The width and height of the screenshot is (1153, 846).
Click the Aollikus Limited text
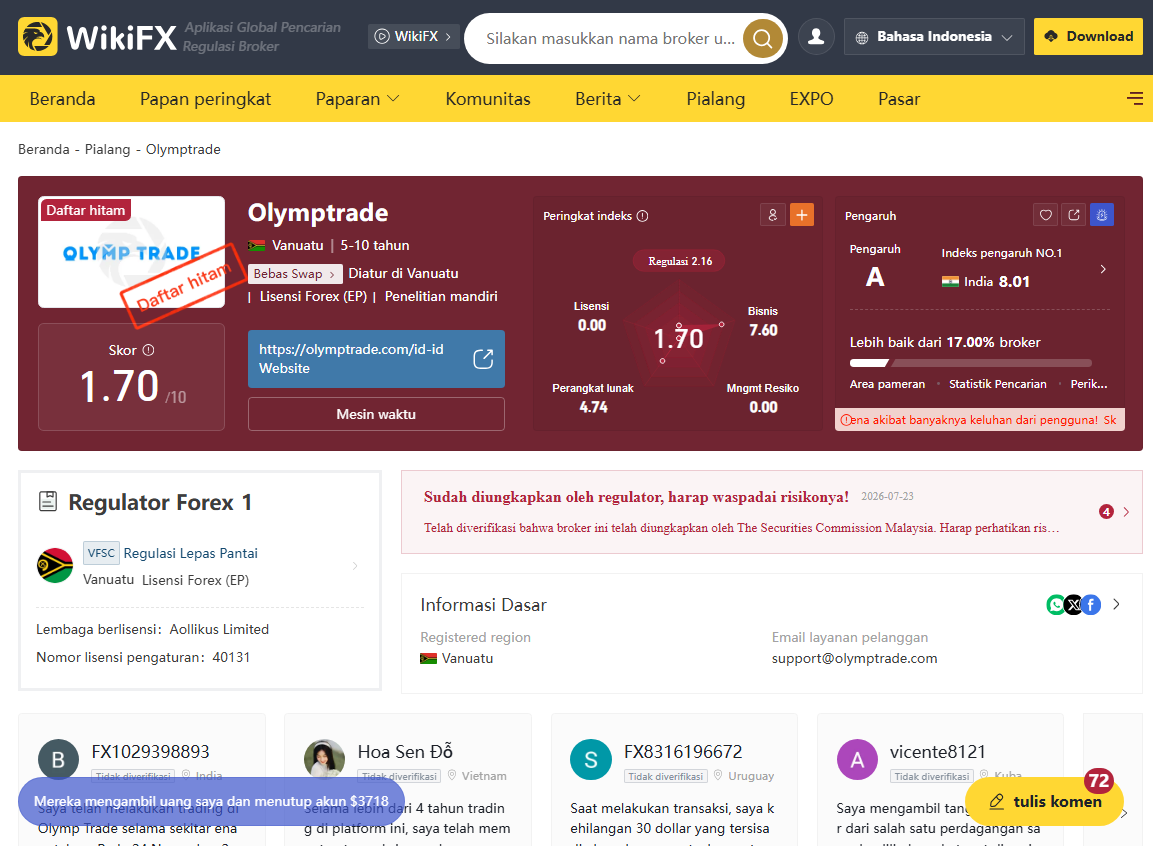(x=219, y=629)
